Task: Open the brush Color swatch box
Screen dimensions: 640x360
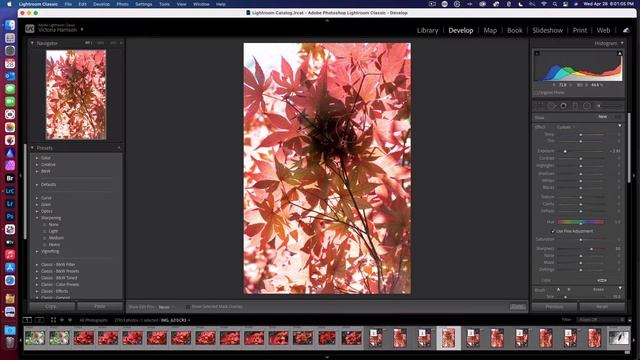Action: [602, 280]
